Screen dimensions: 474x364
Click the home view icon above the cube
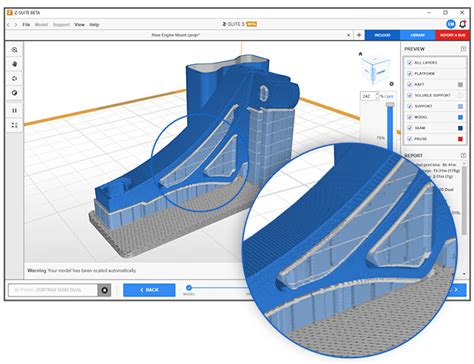(x=360, y=54)
